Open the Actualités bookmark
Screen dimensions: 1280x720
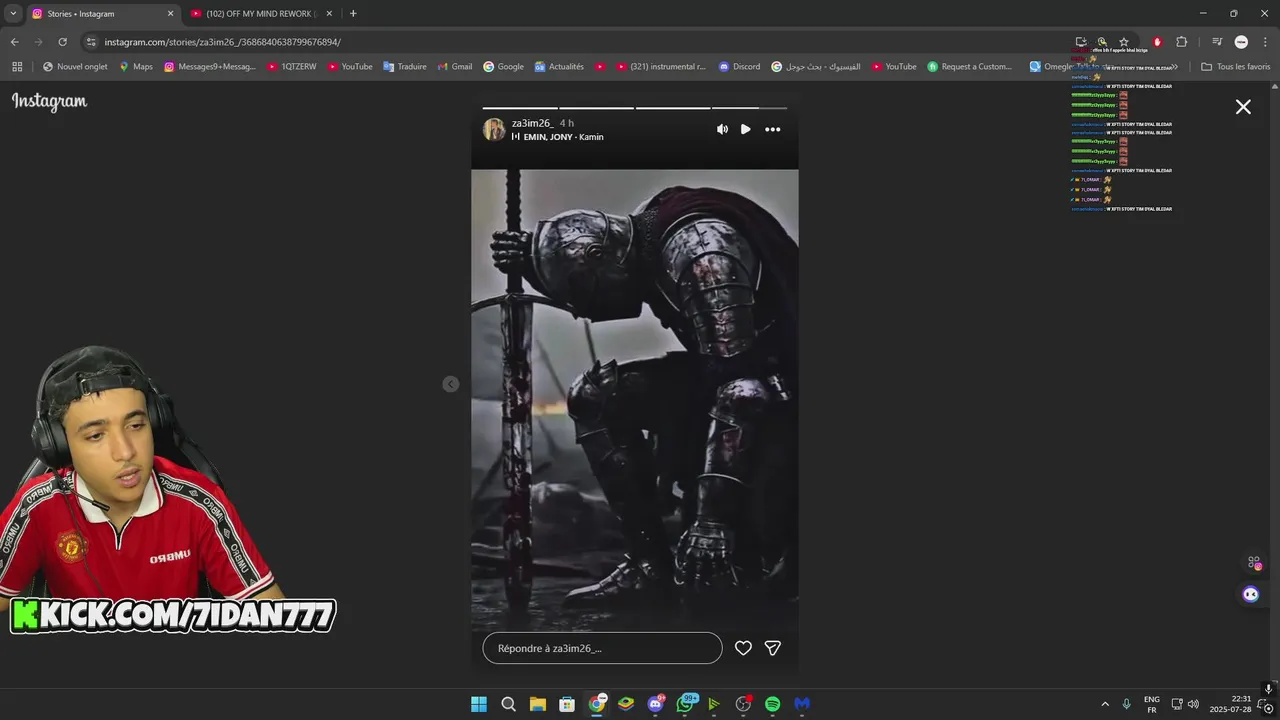559,67
